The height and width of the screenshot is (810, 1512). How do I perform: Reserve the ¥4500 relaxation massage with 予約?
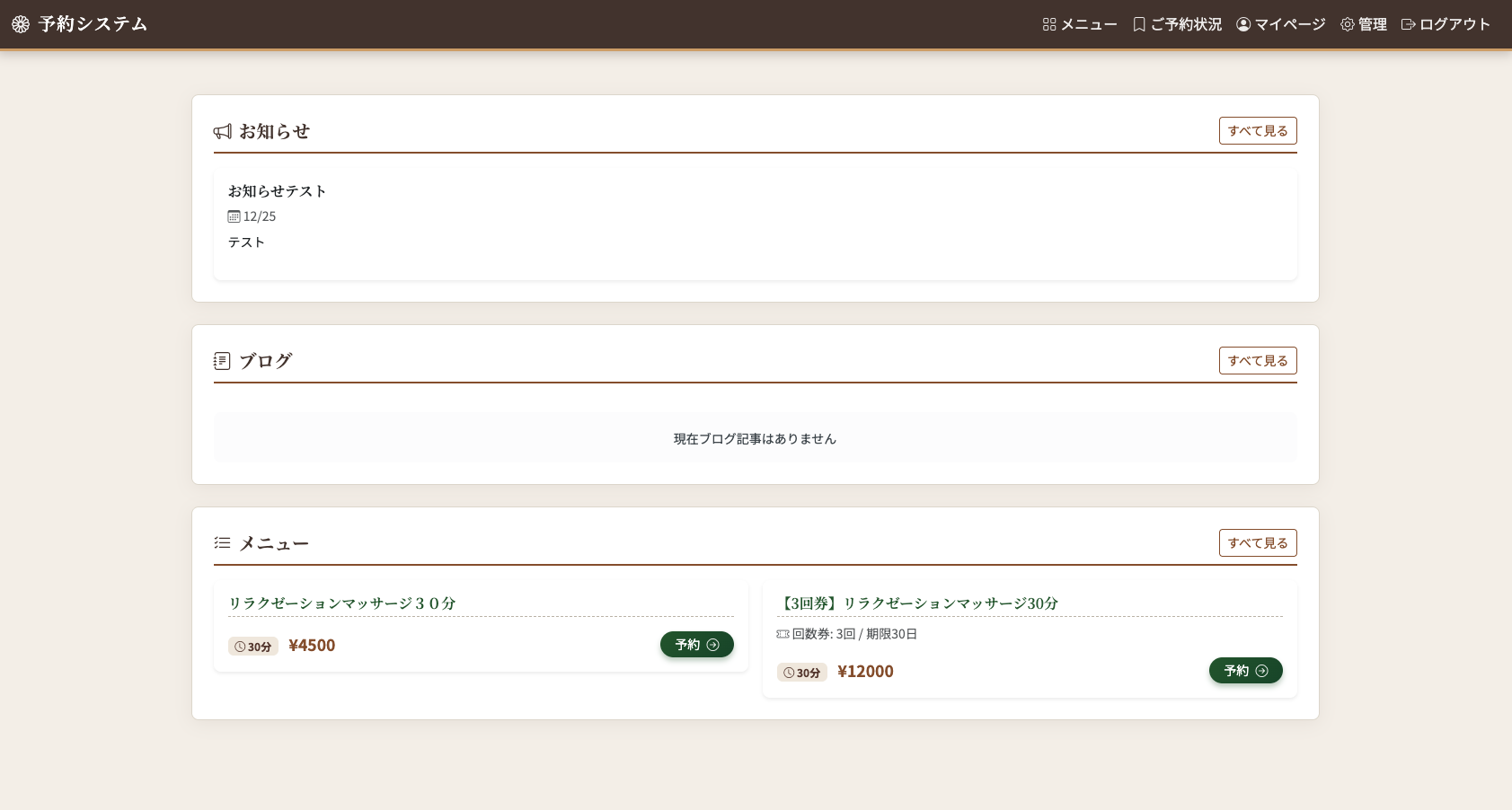696,645
